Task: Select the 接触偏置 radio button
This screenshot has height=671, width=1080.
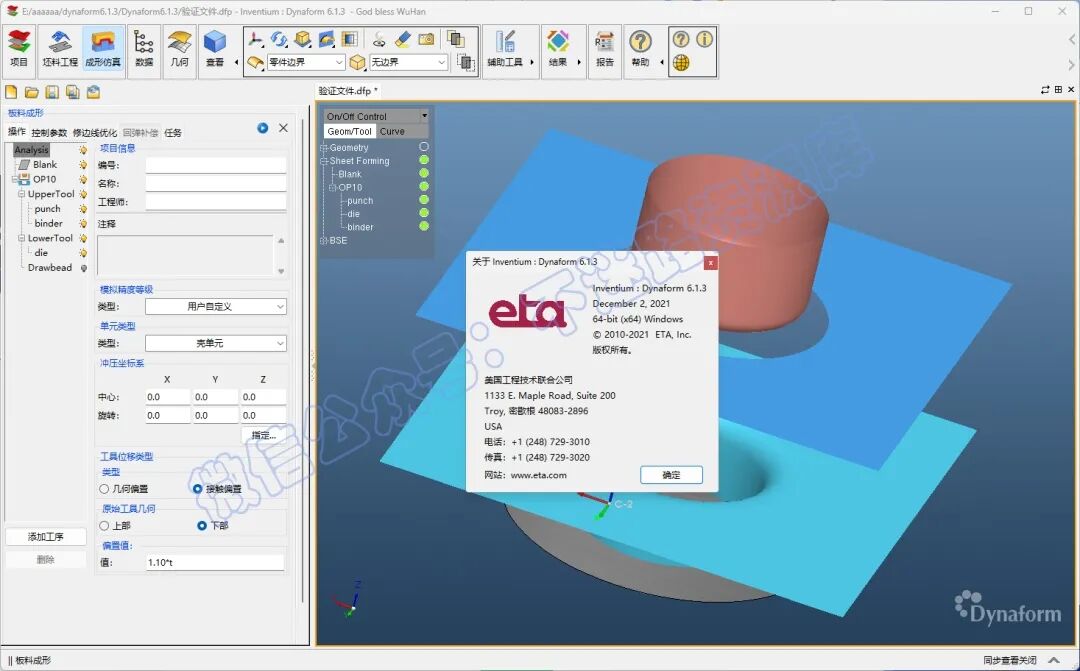Action: (x=198, y=488)
